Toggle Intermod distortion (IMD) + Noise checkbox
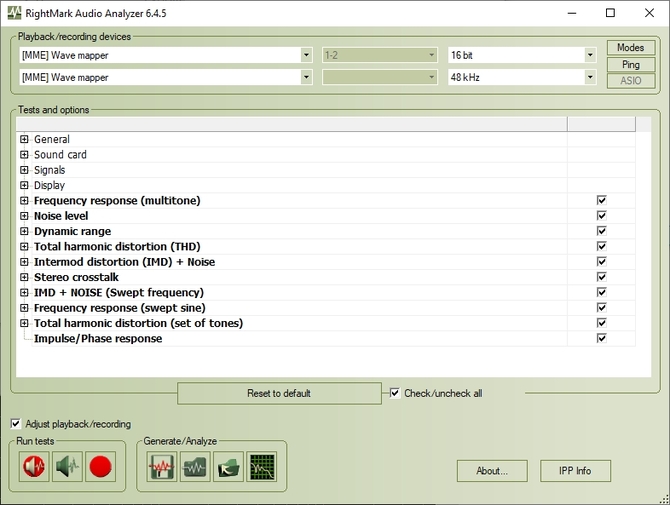670x505 pixels. tap(602, 262)
